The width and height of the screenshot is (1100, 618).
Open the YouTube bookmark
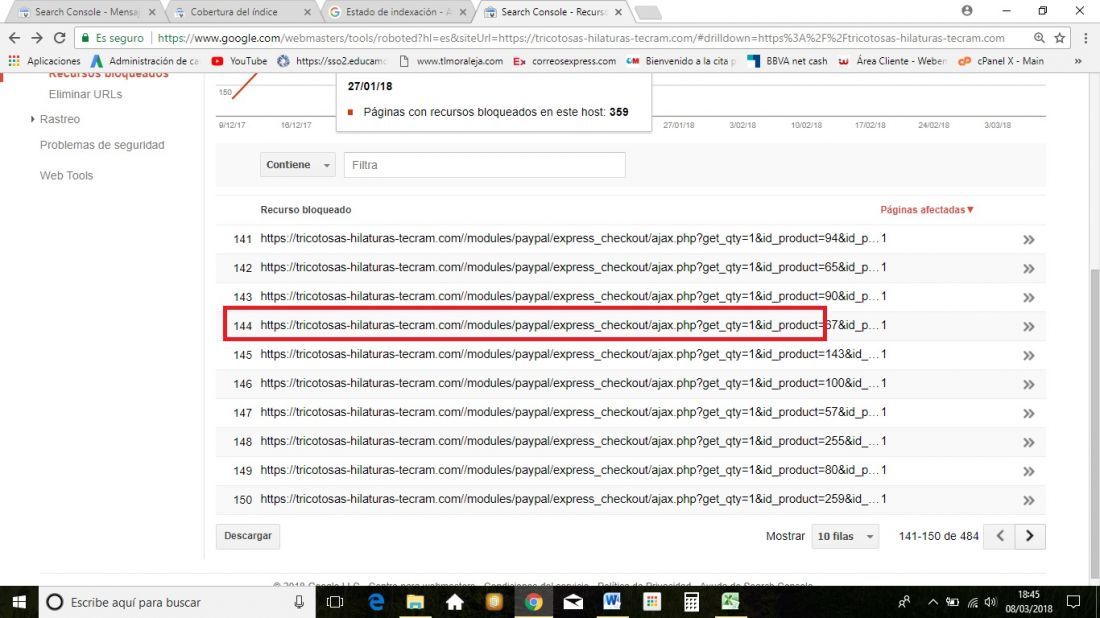pos(239,61)
